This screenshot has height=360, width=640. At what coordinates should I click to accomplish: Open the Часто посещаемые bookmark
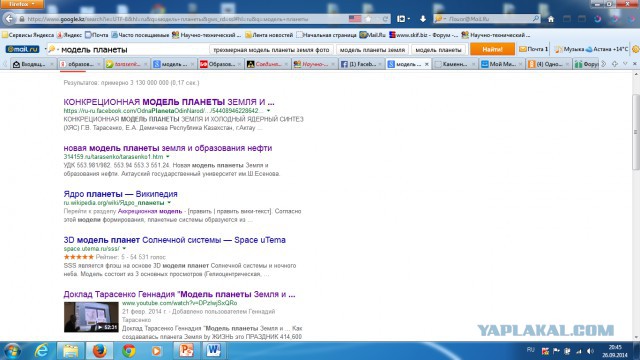(140, 35)
